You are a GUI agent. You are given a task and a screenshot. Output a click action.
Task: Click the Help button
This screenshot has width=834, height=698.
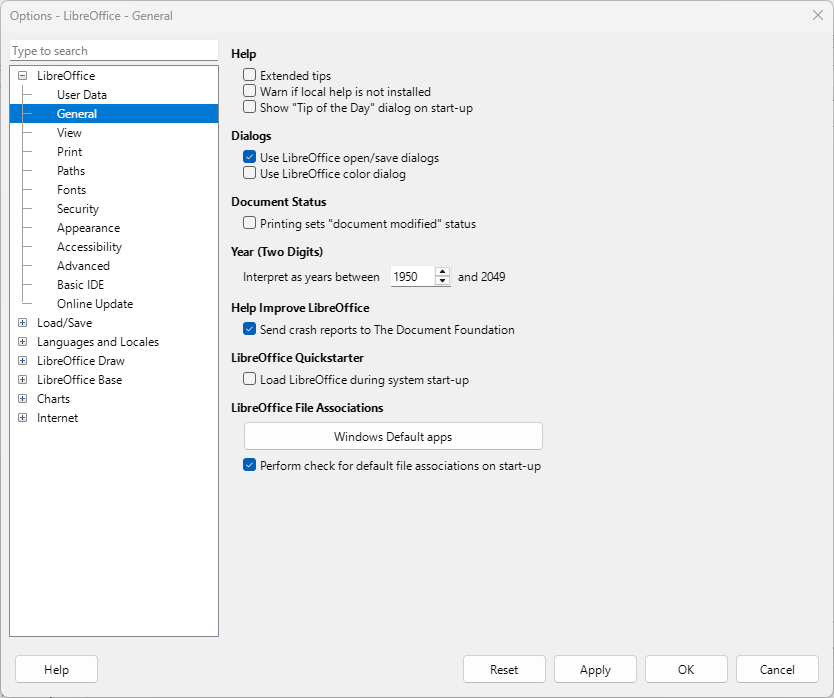click(56, 669)
